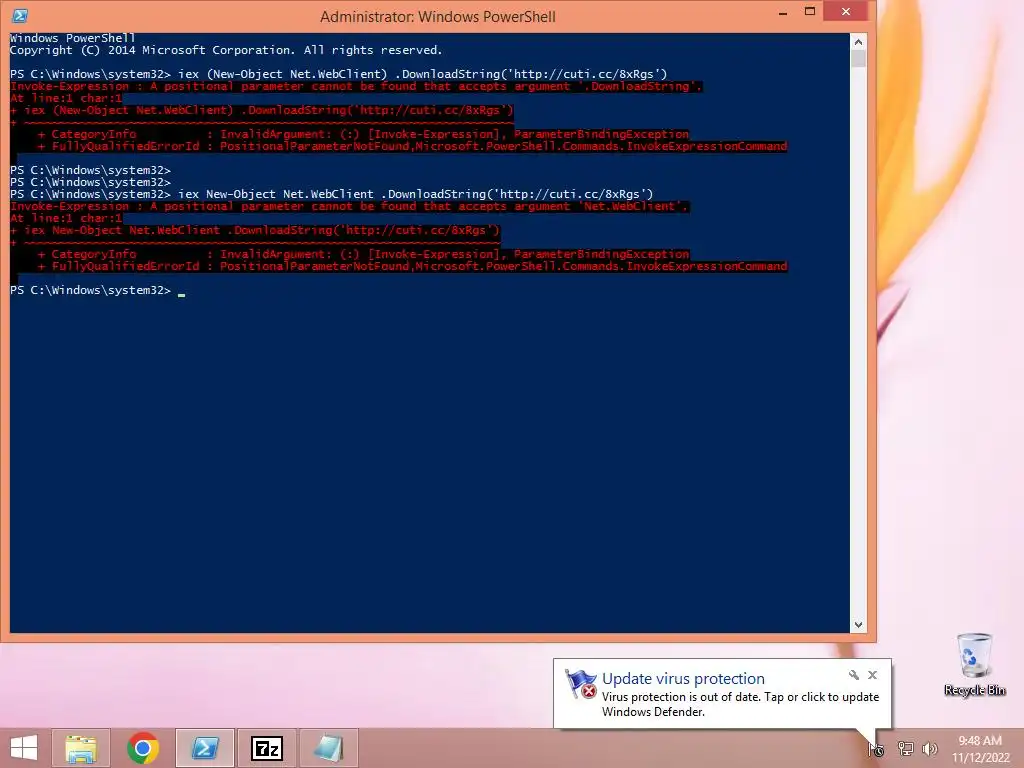Maximize the PowerShell window
Image resolution: width=1024 pixels, height=768 pixels.
pos(810,12)
